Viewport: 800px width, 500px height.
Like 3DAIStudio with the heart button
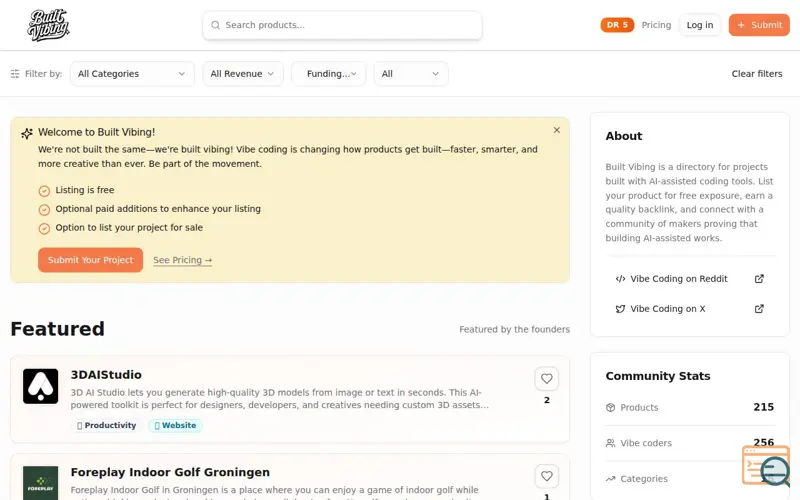point(546,379)
